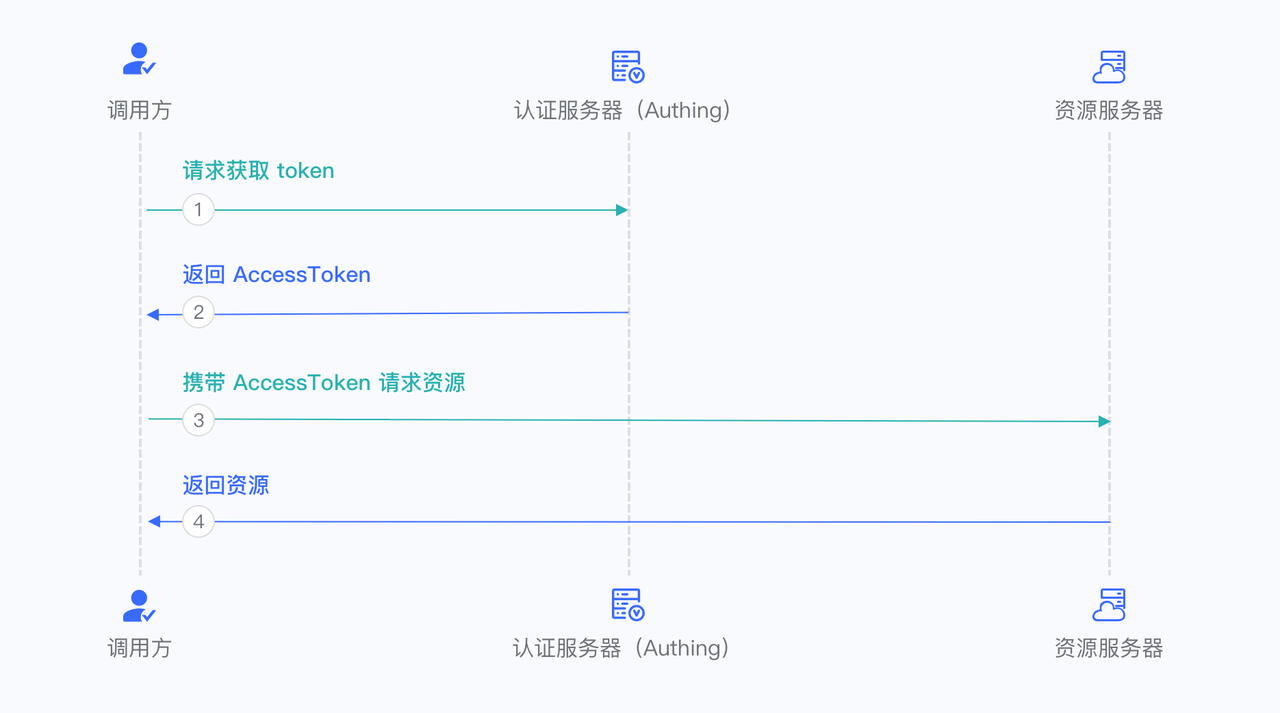The height and width of the screenshot is (713, 1280).
Task: Click the "请求获取 token" step label
Action: 258,171
